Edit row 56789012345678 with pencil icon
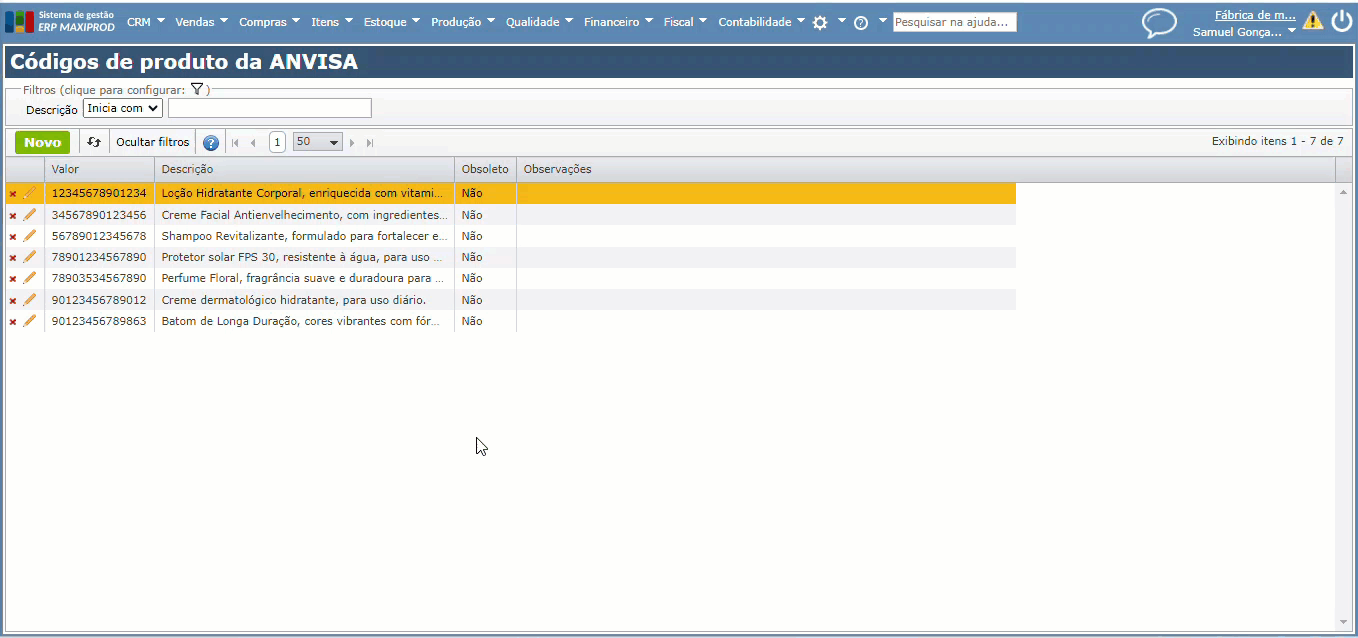This screenshot has height=638, width=1358. coord(29,235)
